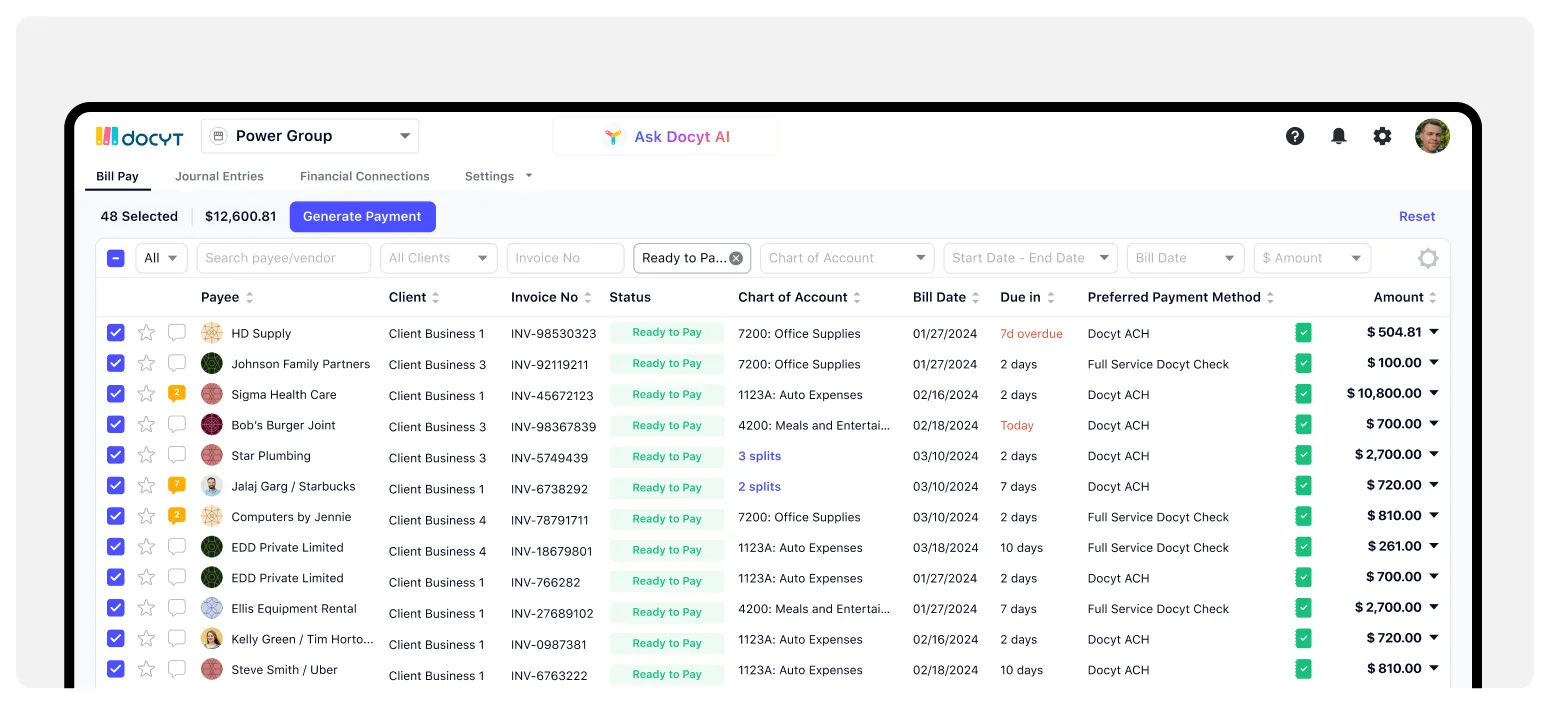Viewport: 1550px width, 705px height.
Task: Open table column settings gear icon
Action: point(1428,258)
